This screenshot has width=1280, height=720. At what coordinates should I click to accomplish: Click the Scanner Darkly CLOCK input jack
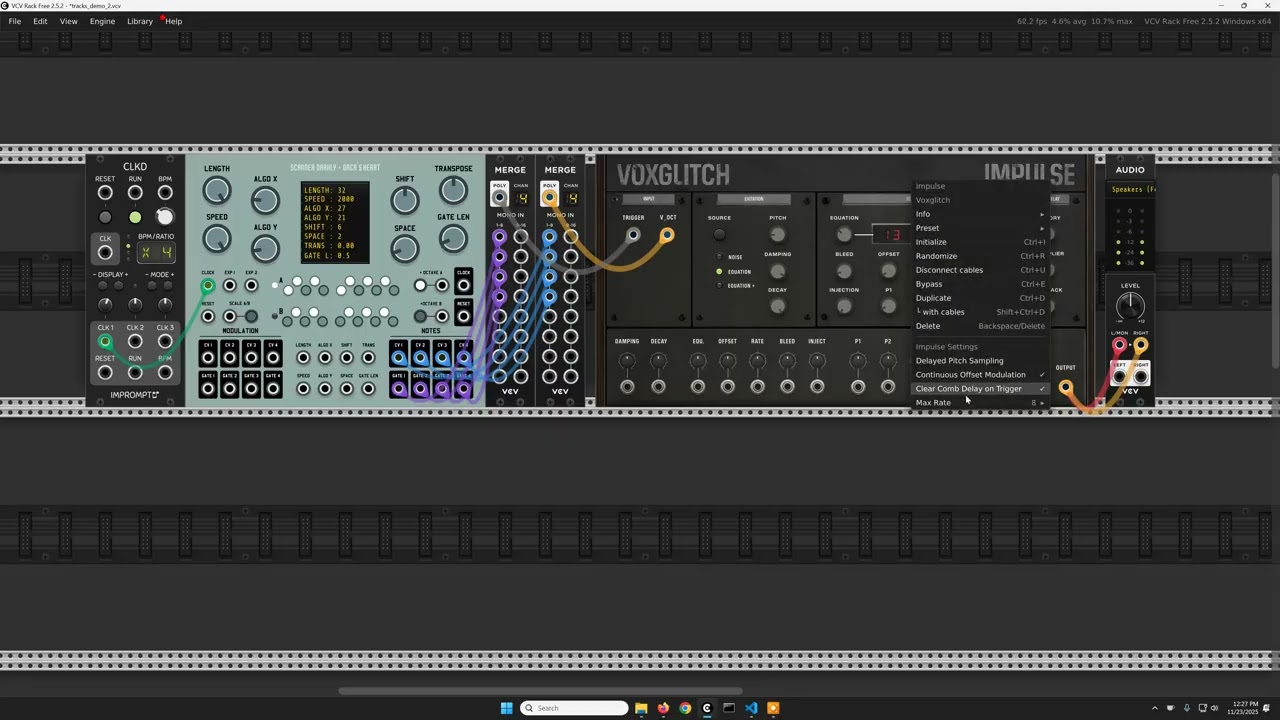(208, 286)
